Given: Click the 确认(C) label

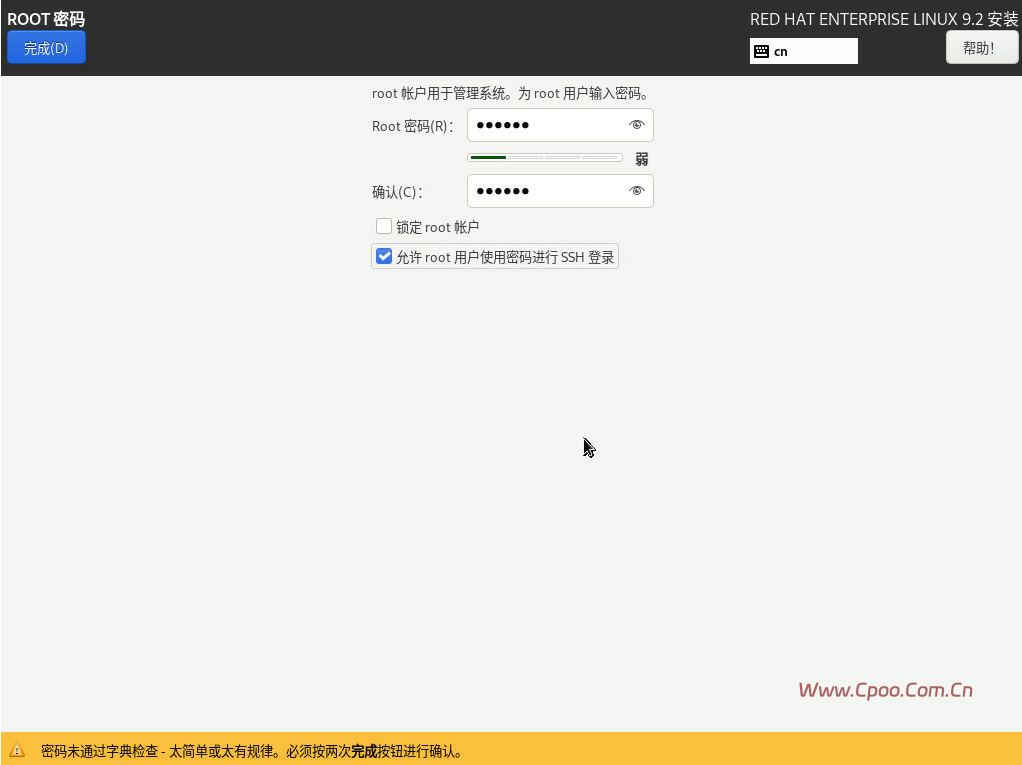Looking at the screenshot, I should click(397, 192).
